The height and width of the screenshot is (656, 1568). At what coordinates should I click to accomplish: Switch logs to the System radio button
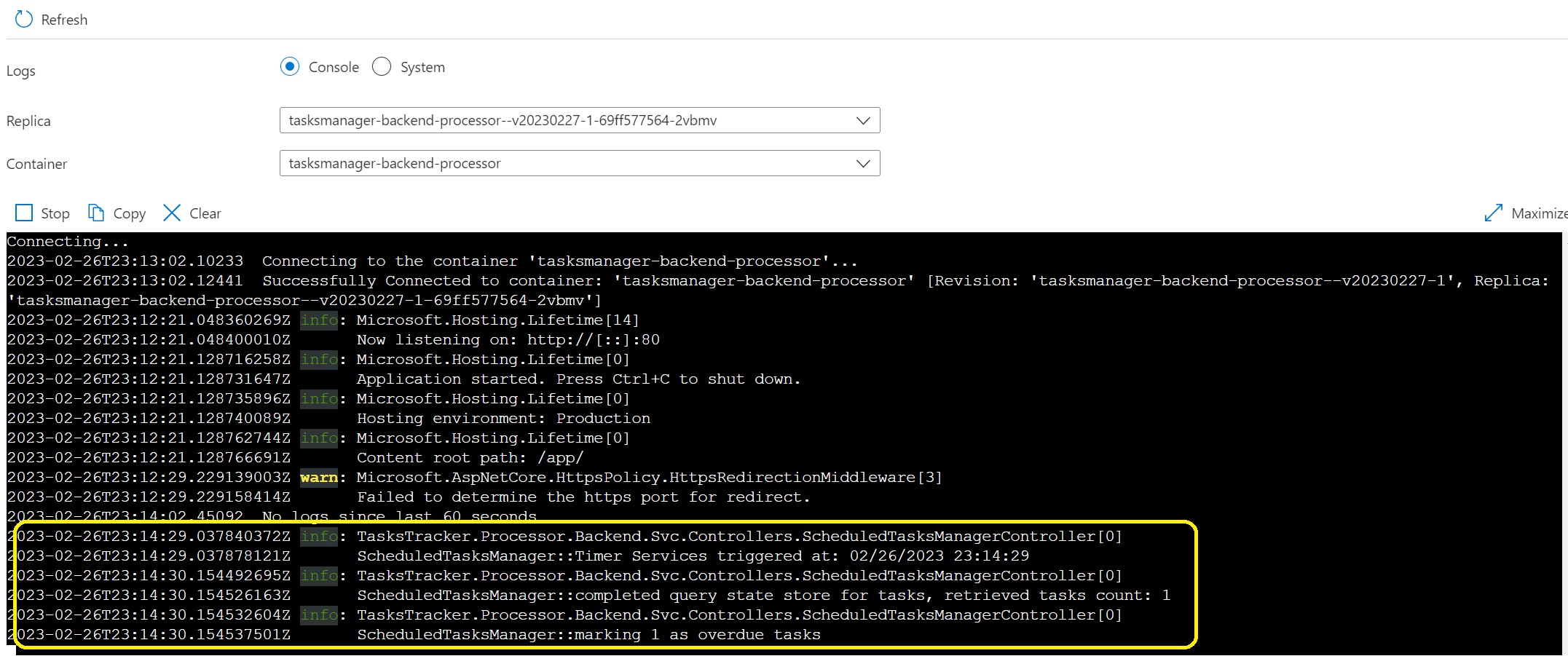[382, 67]
